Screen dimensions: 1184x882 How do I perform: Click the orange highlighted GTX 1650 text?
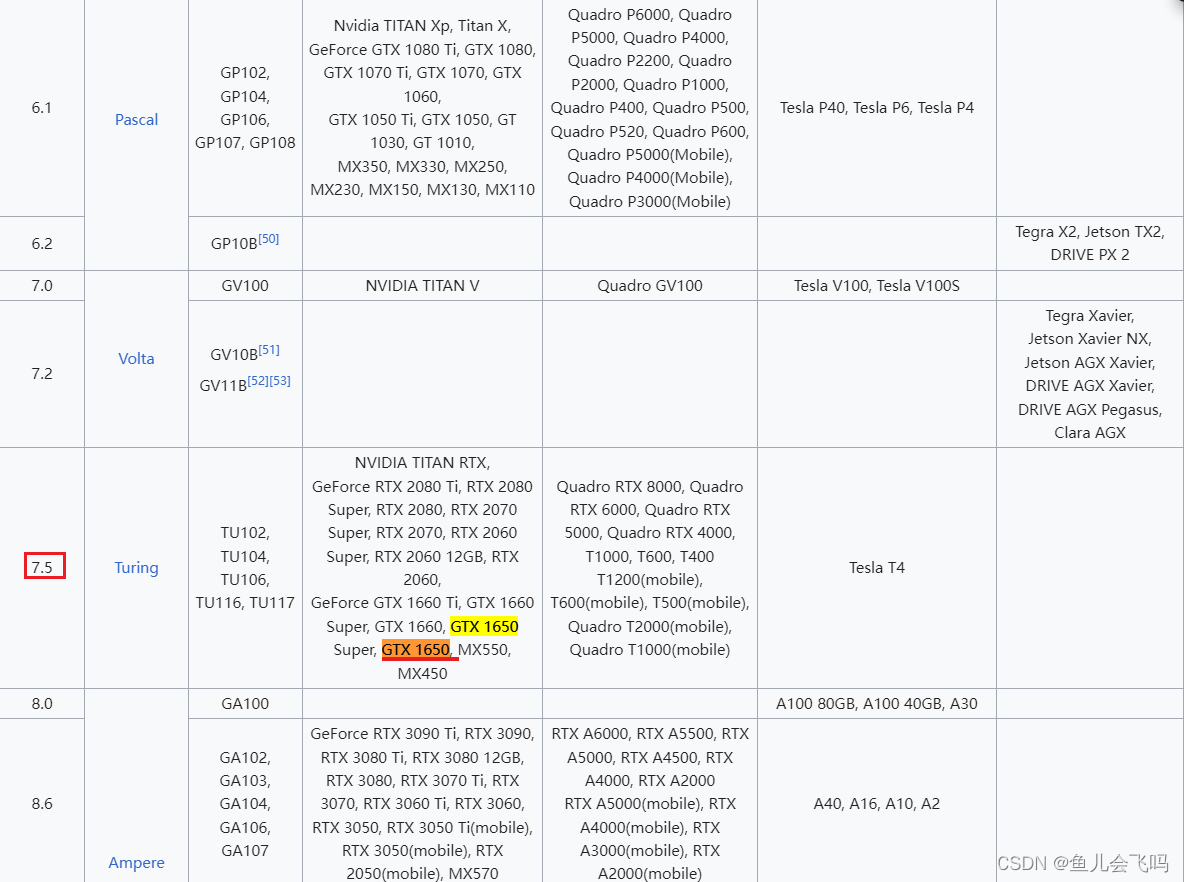point(415,649)
